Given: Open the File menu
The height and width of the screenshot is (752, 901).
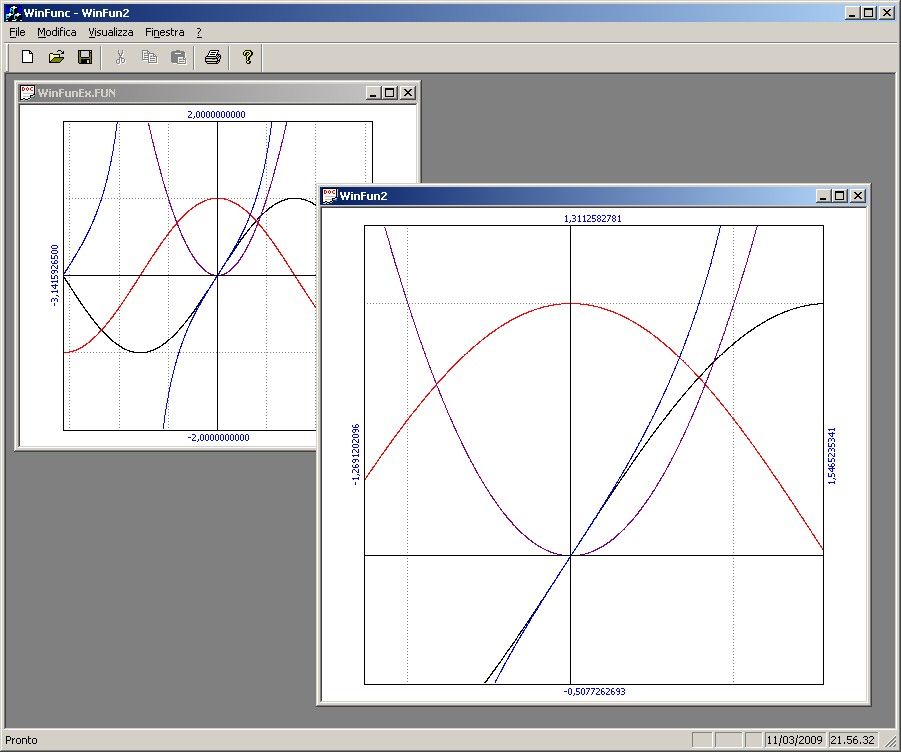Looking at the screenshot, I should click(x=17, y=32).
